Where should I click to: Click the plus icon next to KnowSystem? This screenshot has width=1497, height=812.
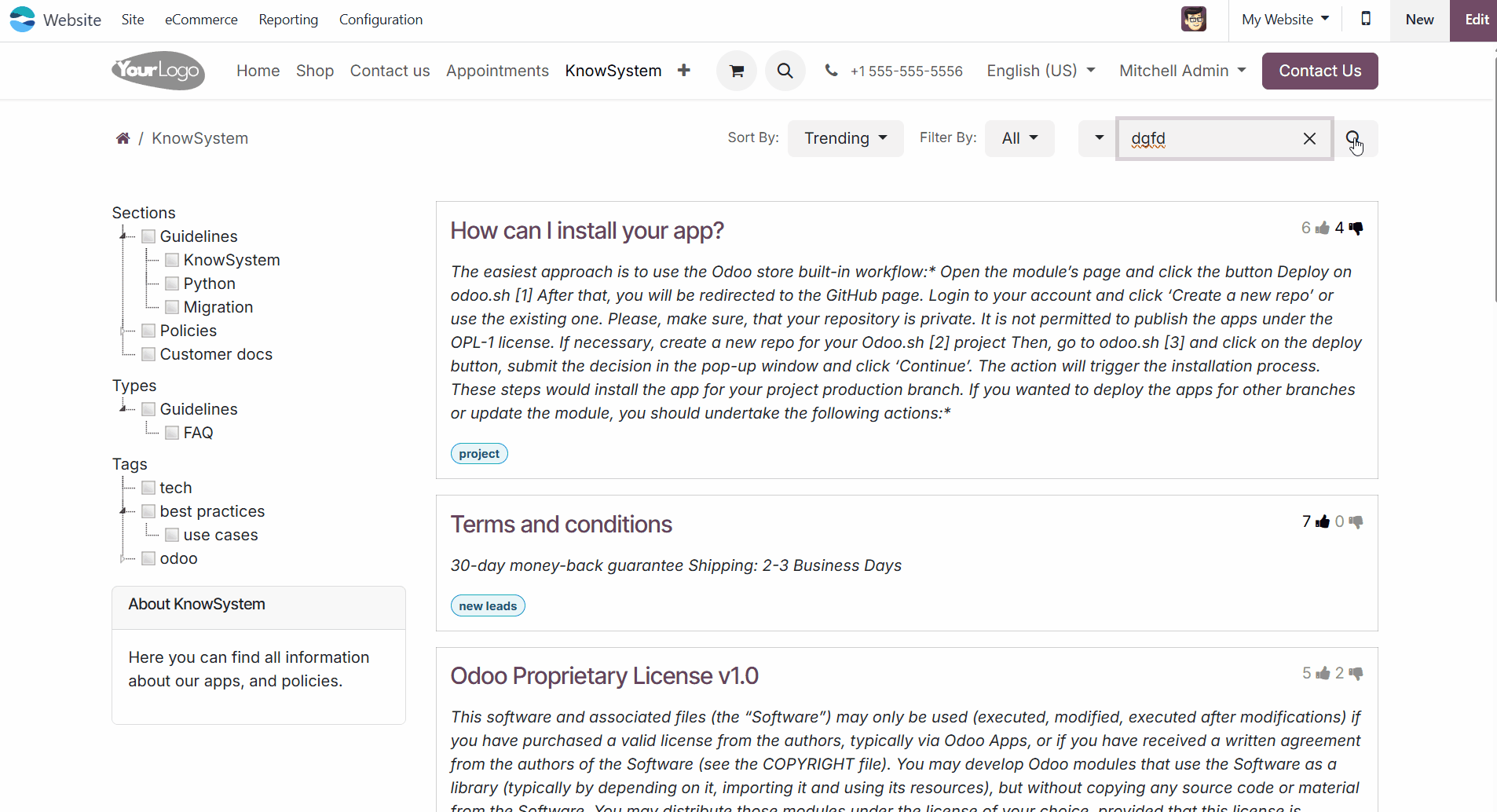(x=684, y=71)
